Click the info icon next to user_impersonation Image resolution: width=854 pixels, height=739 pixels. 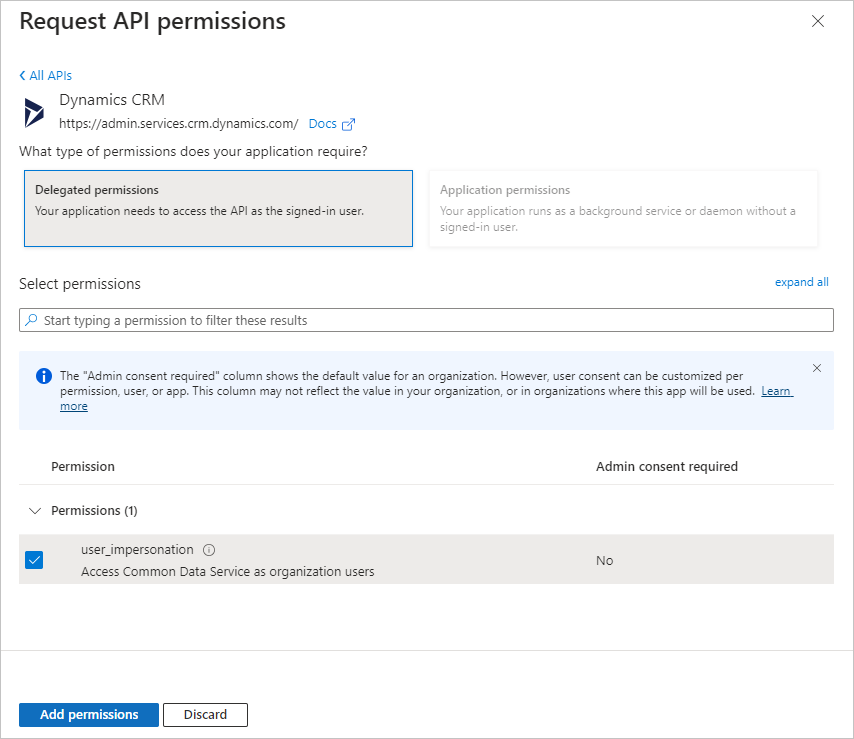point(209,550)
